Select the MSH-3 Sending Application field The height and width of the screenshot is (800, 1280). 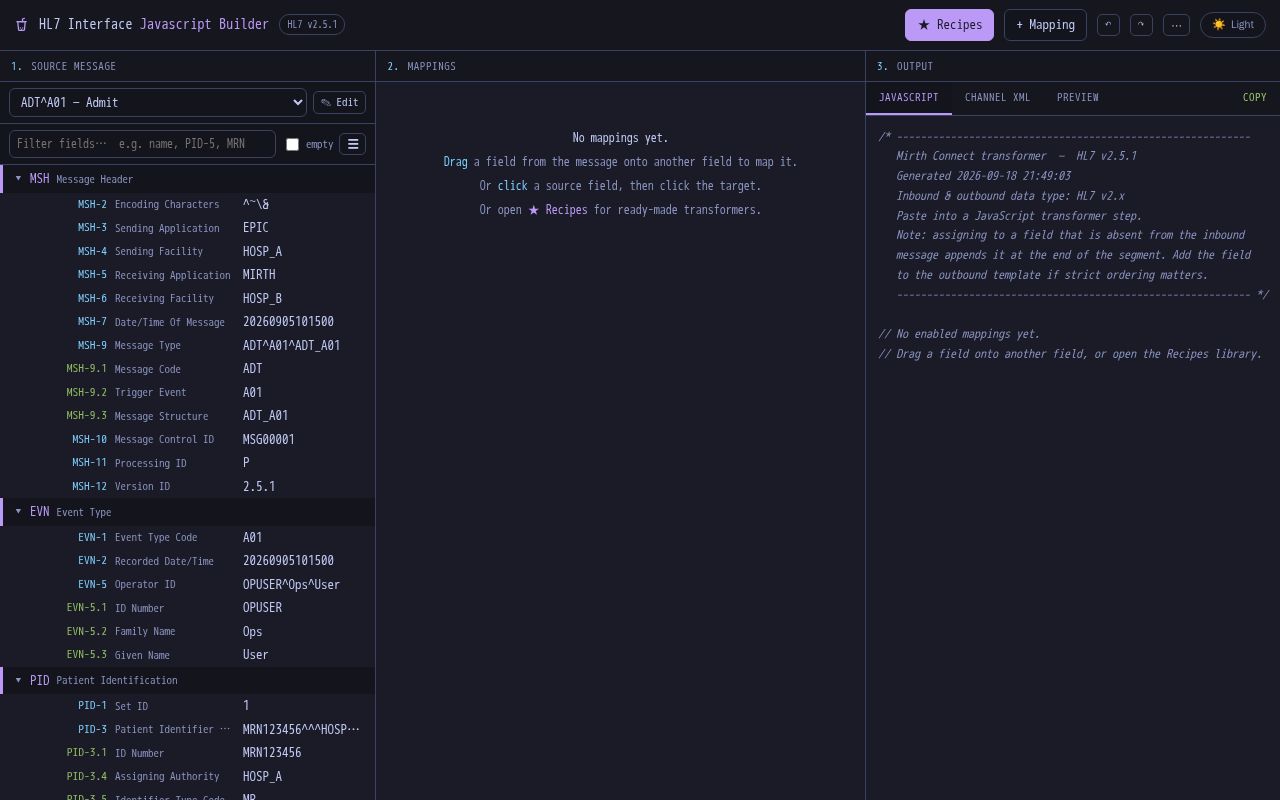click(x=187, y=228)
